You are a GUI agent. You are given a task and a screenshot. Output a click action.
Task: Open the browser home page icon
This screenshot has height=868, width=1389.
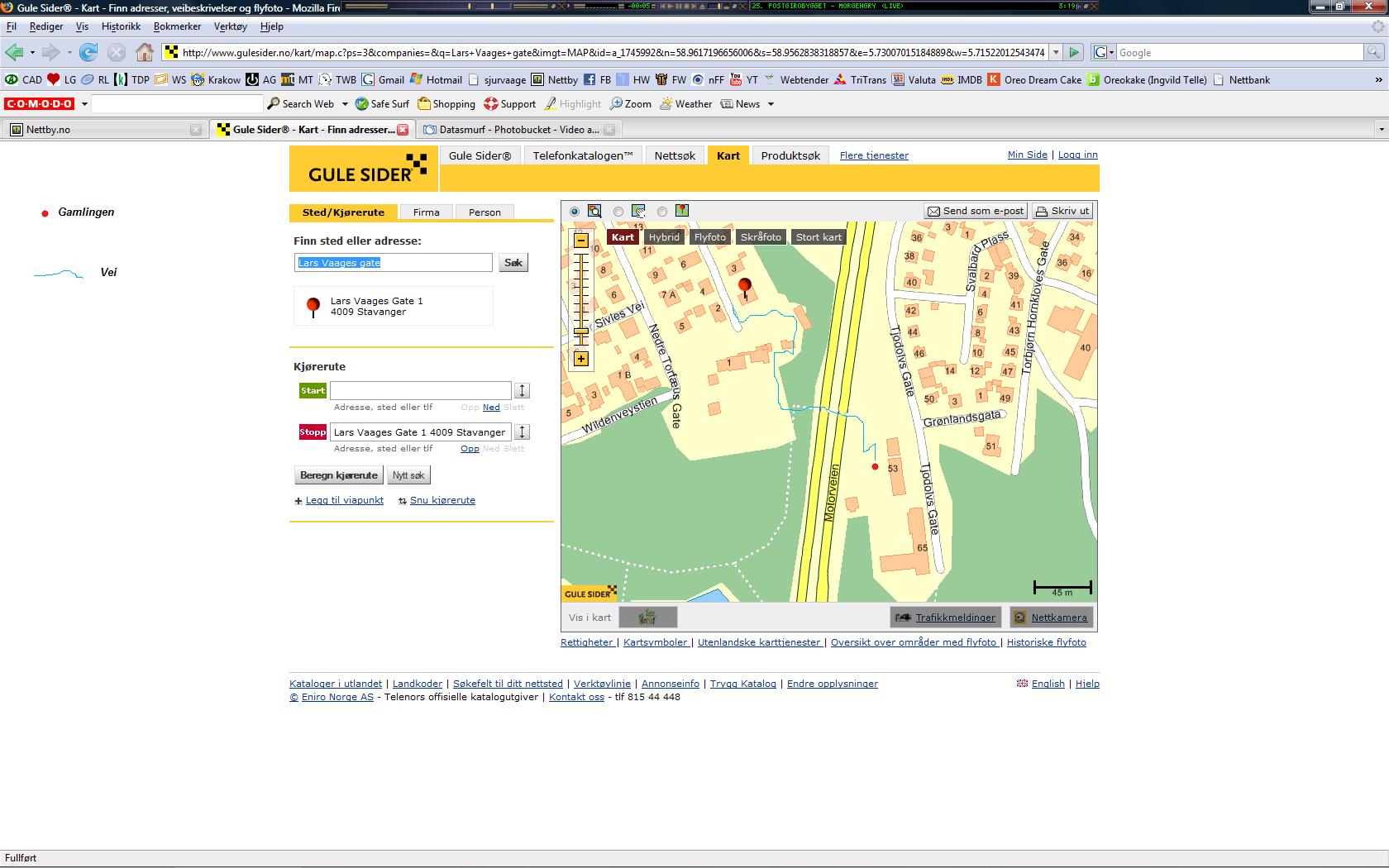[x=145, y=52]
